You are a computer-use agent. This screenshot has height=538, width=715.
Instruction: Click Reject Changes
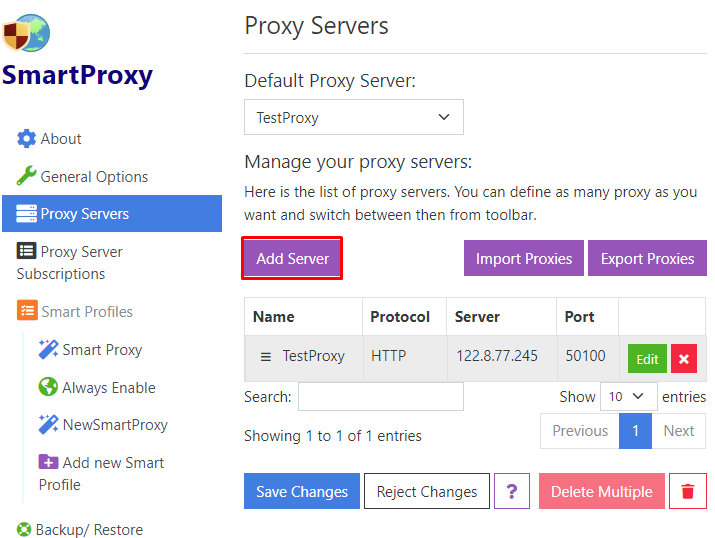pyautogui.click(x=427, y=491)
